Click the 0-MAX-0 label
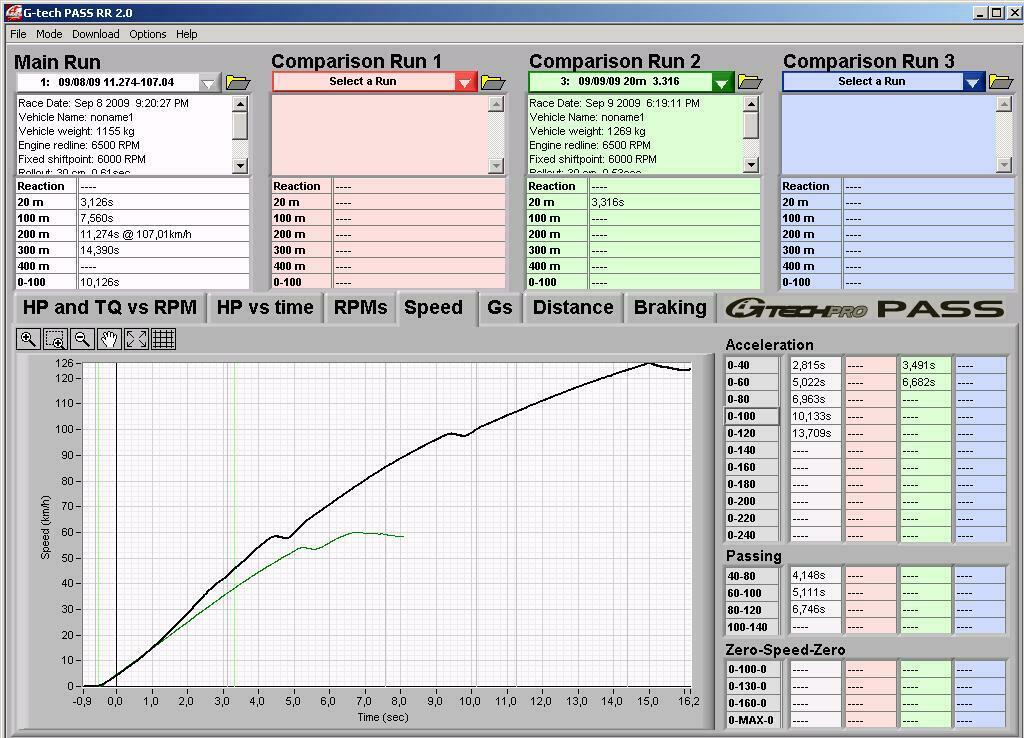The height and width of the screenshot is (738, 1024). point(752,720)
